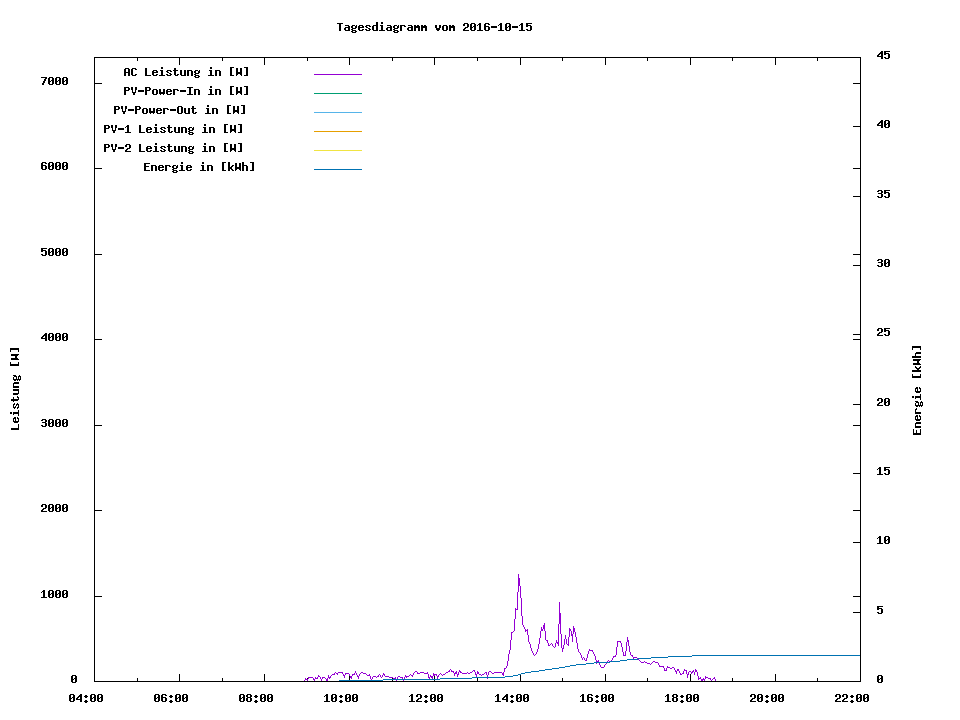
Task: Click the Energie in [kWh] legend label
Action: pos(199,167)
